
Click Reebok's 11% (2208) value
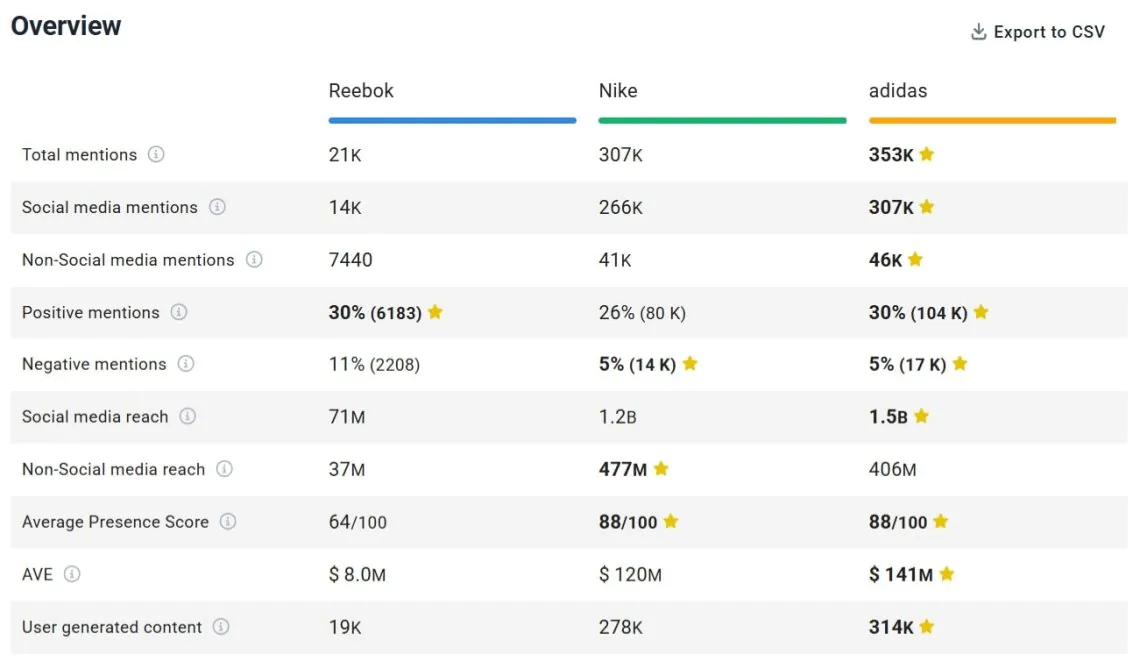[374, 364]
